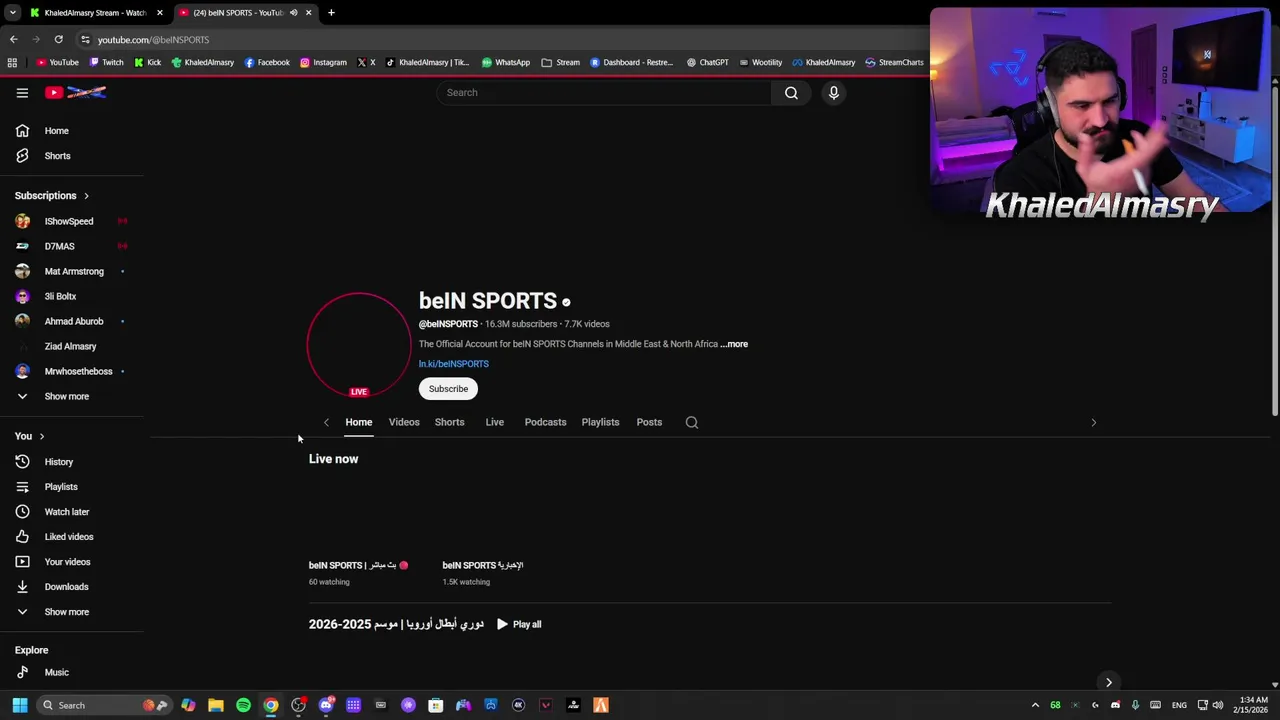
Task: Open Playlists in the sidebar
Action: [x=72, y=487]
